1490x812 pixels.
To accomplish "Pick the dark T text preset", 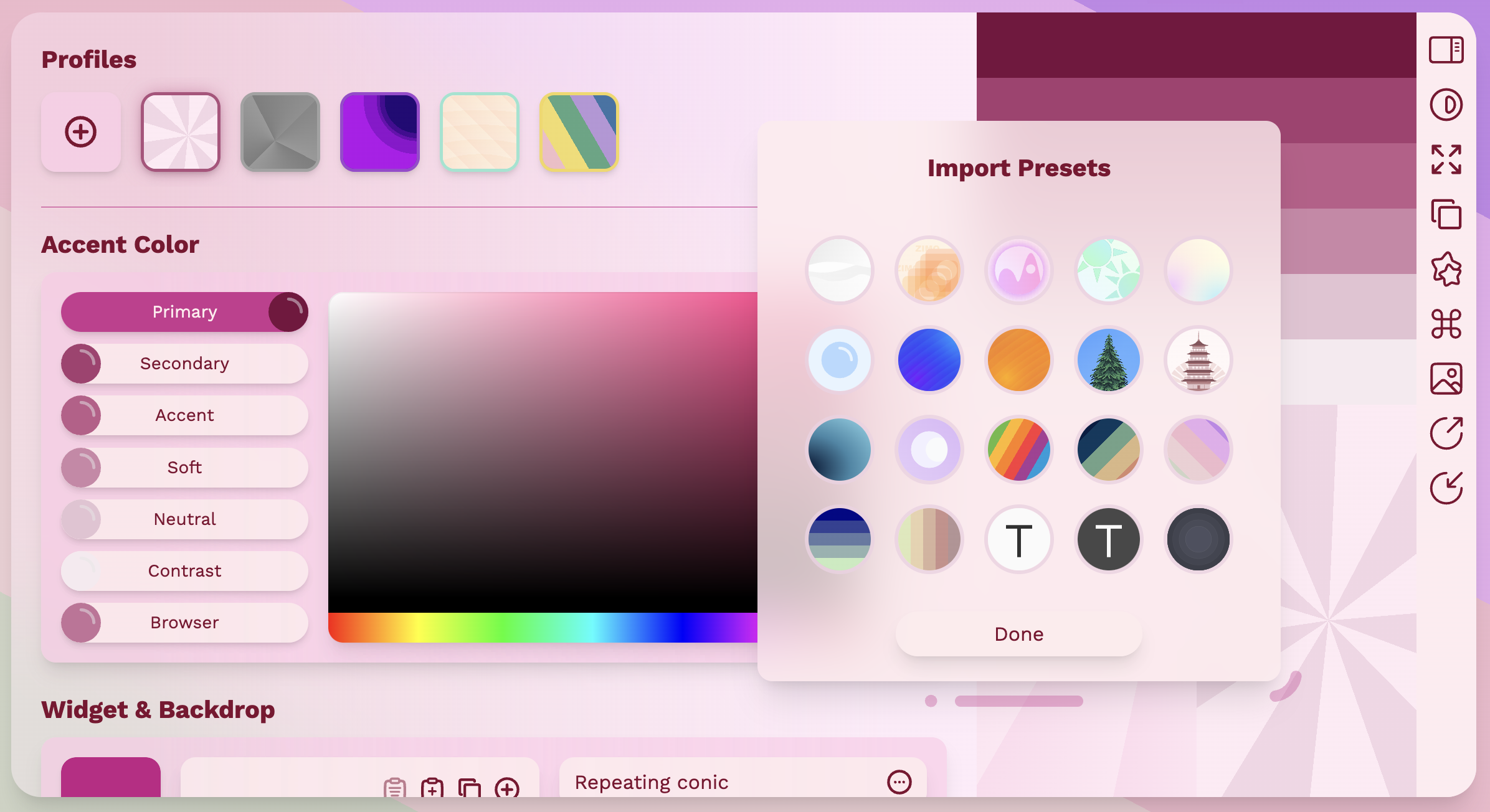I will (1108, 539).
